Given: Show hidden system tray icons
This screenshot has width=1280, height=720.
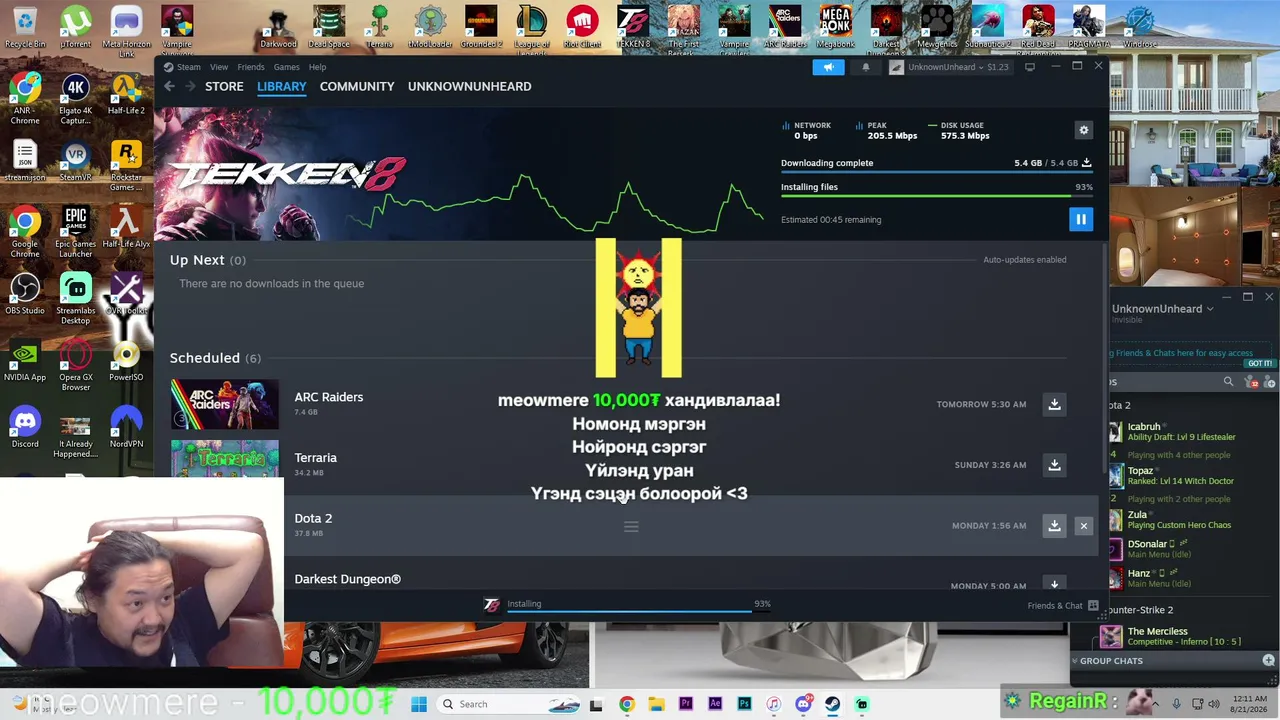Looking at the screenshot, I should [1157, 704].
